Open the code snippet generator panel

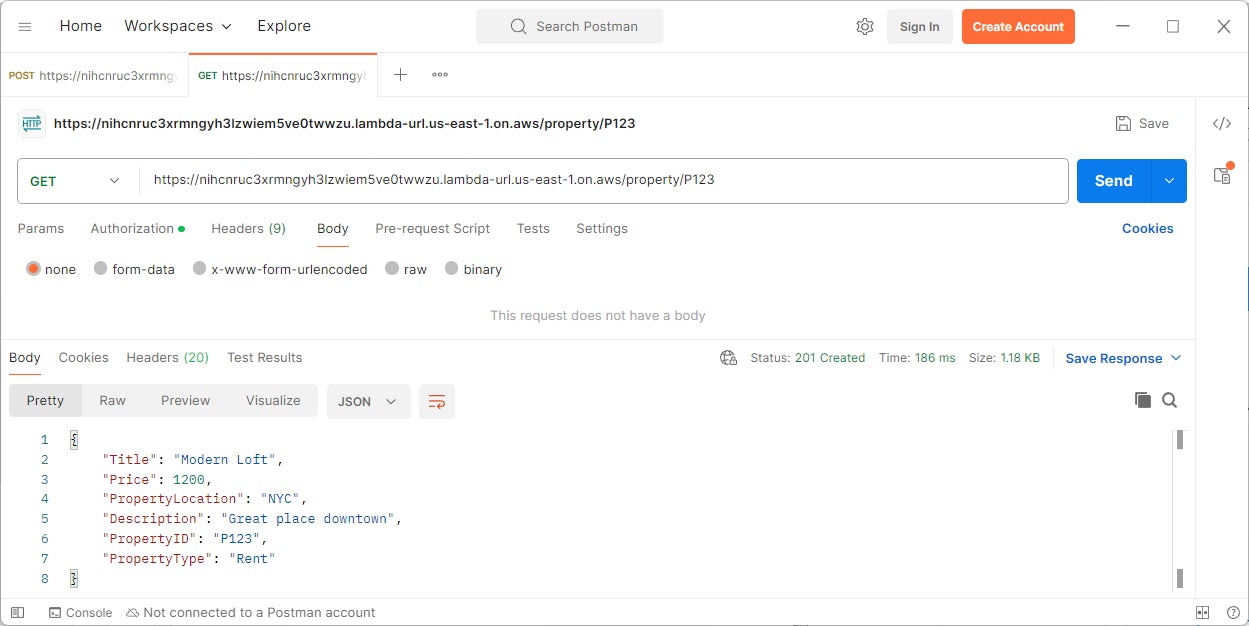click(1221, 123)
